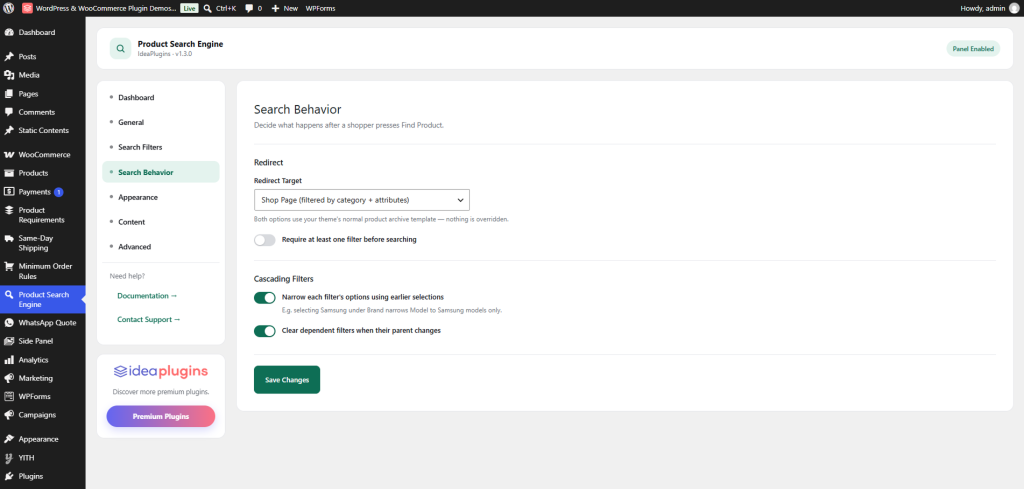This screenshot has width=1024, height=489.
Task: Click the Product Search Engine header search icon
Action: point(120,48)
